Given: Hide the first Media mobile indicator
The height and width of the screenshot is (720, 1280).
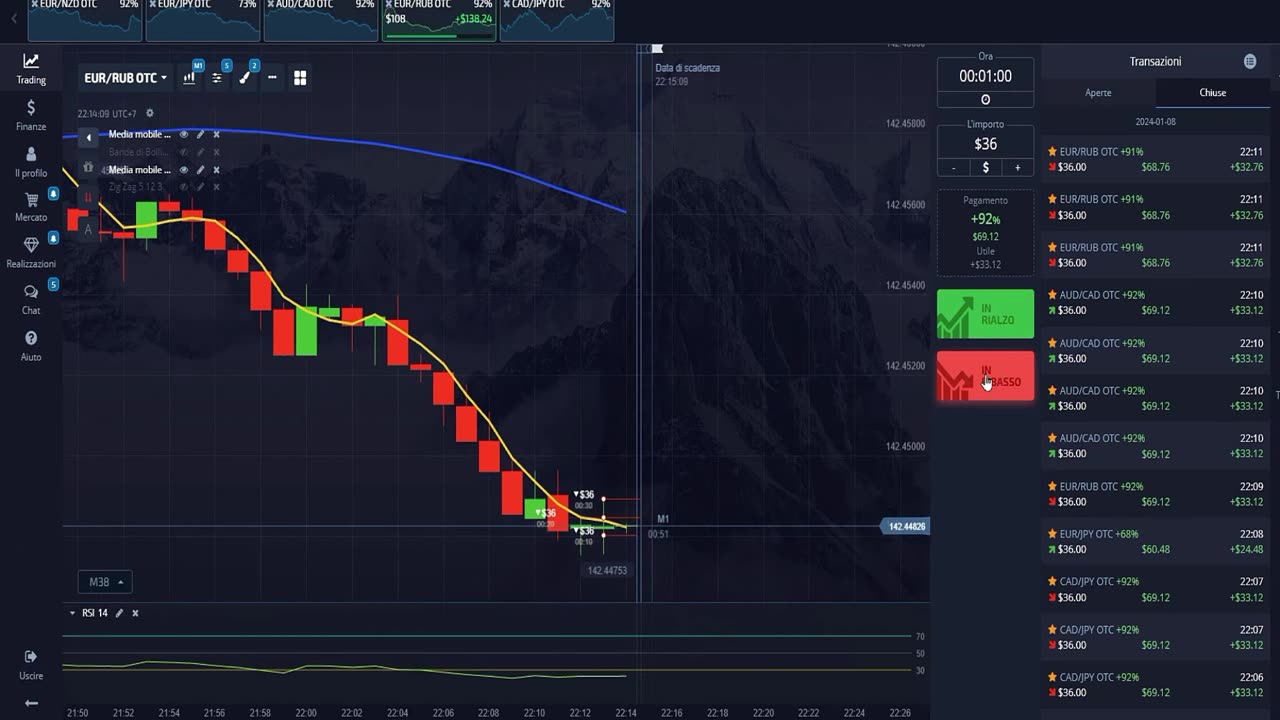Looking at the screenshot, I should pyautogui.click(x=184, y=134).
